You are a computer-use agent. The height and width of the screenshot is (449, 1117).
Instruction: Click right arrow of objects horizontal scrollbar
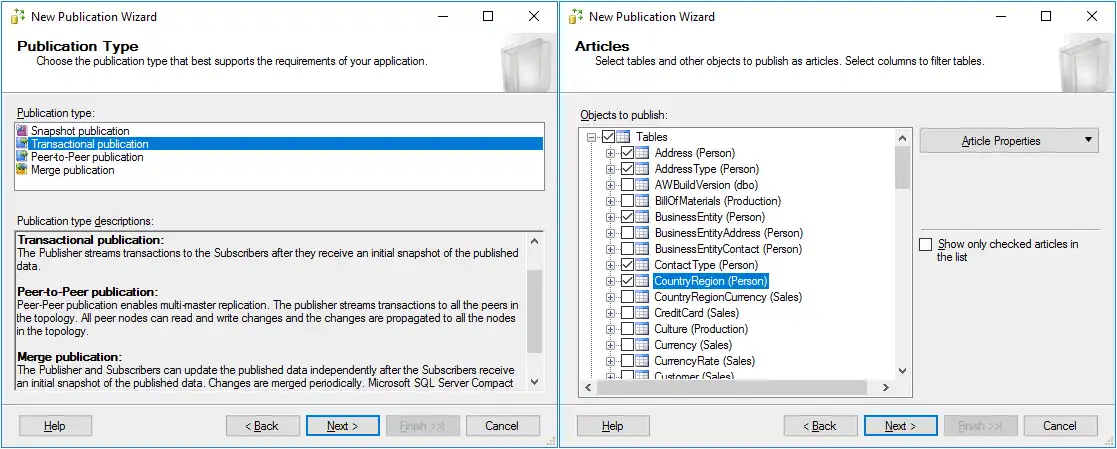(886, 387)
